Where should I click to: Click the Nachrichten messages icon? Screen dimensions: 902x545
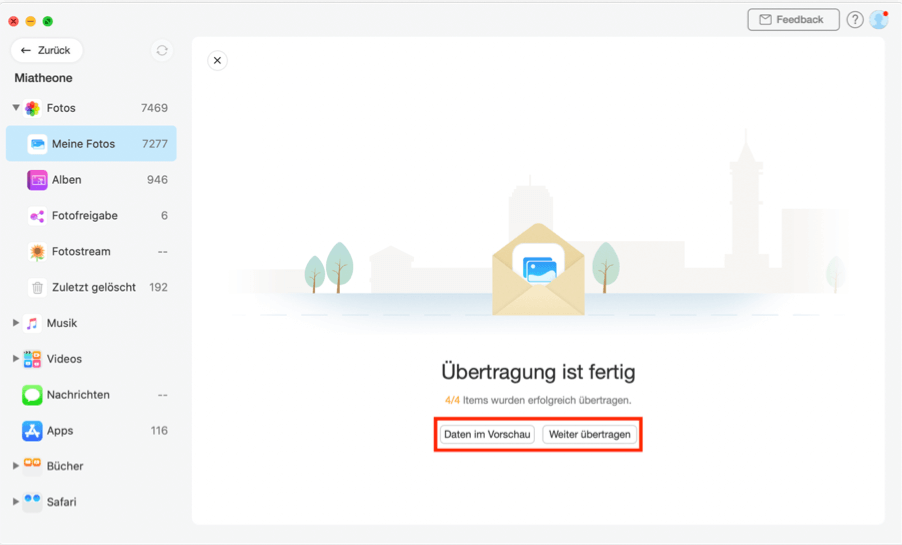pyautogui.click(x=32, y=395)
